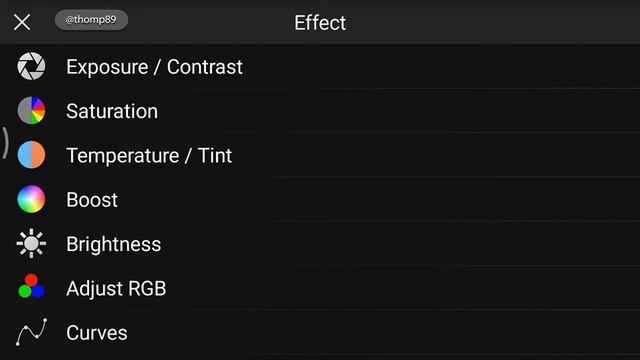Screen dimensions: 640x360
Task: Click the Temperature / Tint half-circle icon
Action: coord(31,155)
